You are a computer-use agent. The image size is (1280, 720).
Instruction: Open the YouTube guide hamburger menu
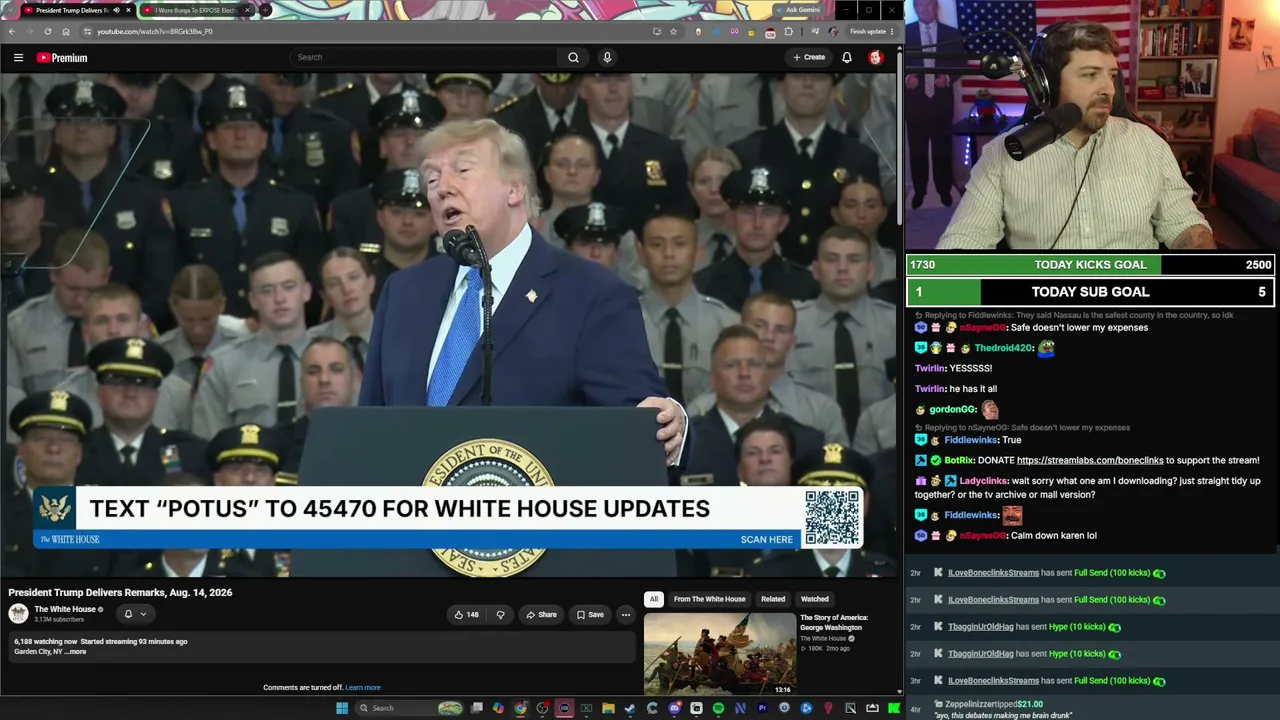(18, 58)
